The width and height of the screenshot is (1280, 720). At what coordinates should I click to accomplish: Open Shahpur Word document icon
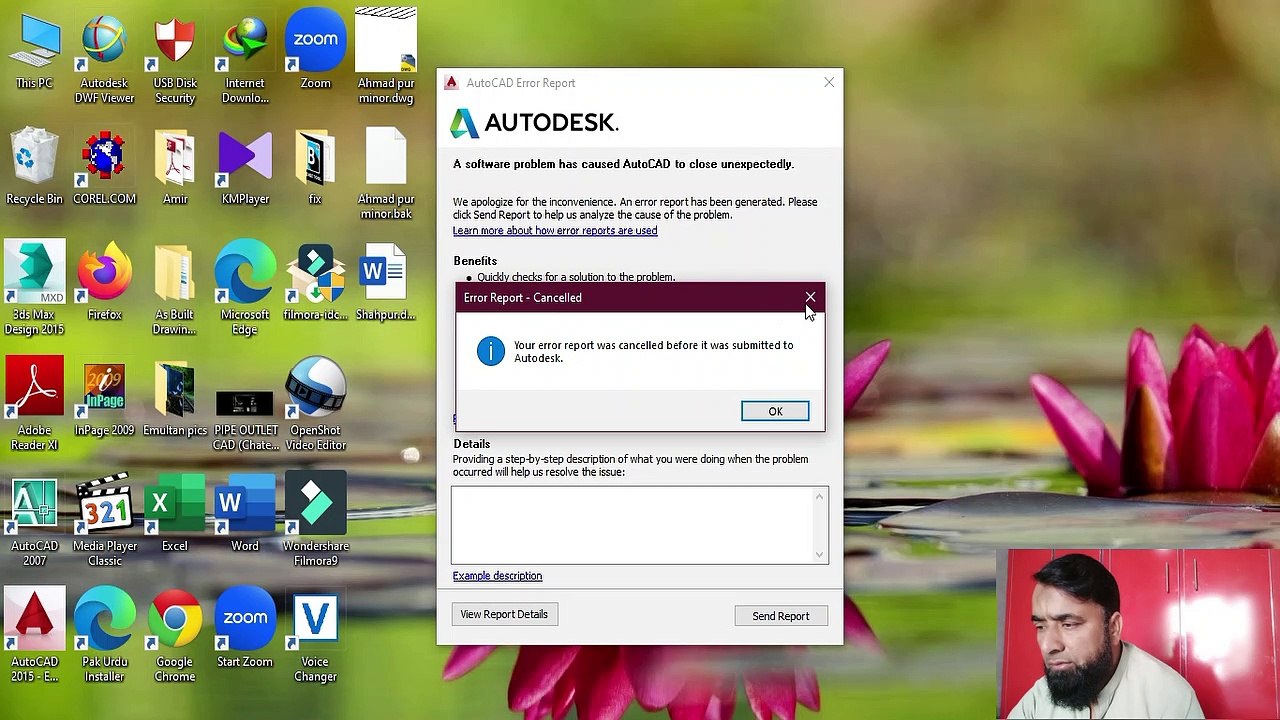pyautogui.click(x=386, y=283)
